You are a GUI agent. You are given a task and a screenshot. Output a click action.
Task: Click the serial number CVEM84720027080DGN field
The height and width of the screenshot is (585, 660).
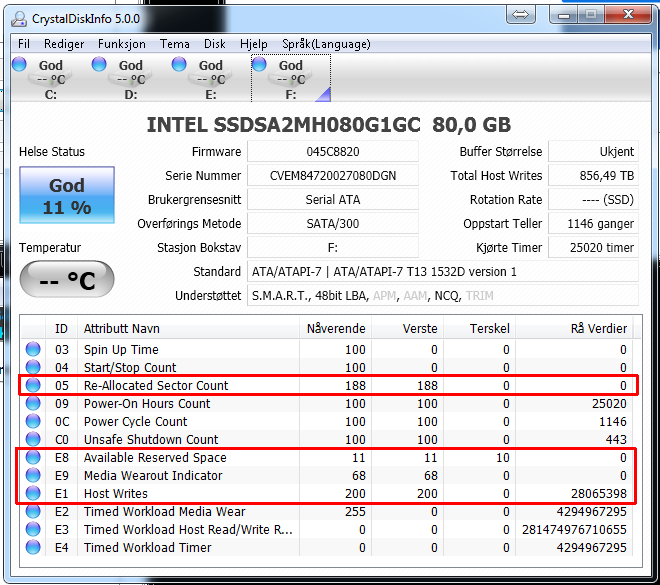[333, 176]
